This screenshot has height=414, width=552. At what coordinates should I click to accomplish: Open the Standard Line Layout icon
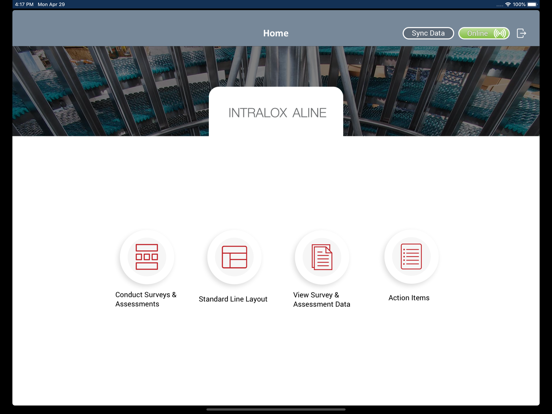click(x=234, y=257)
